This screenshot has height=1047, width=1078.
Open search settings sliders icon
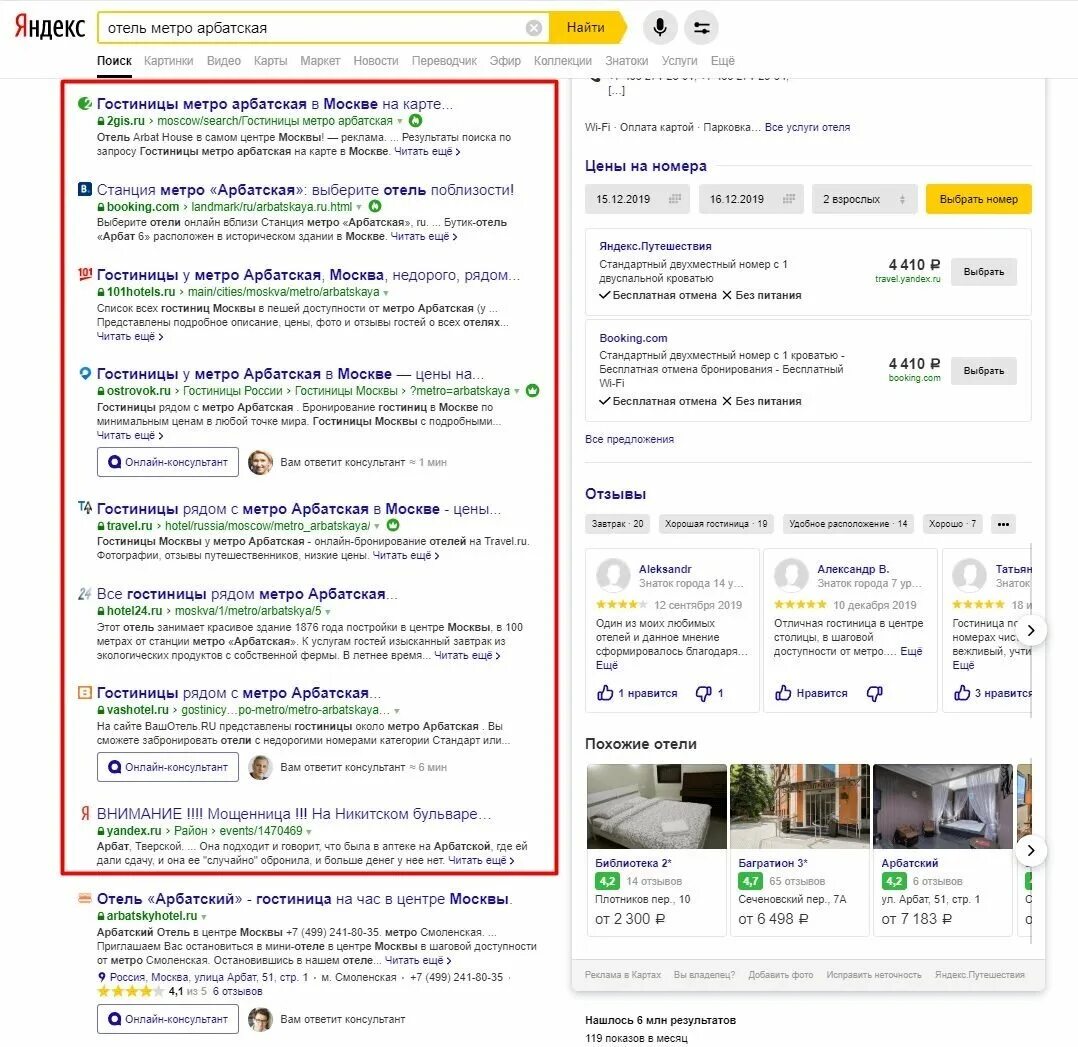(x=701, y=27)
